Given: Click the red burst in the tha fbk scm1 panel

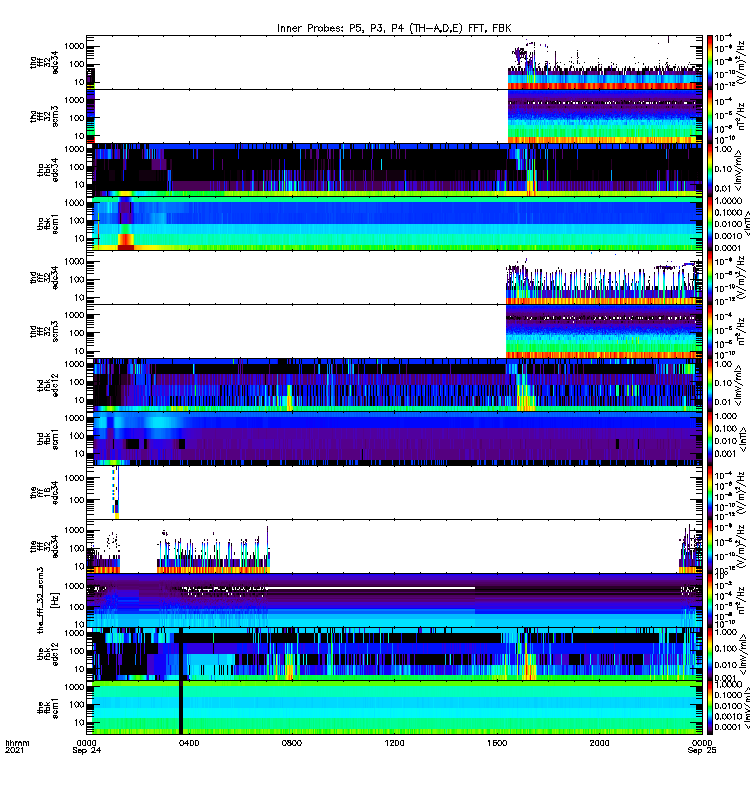Looking at the screenshot, I should click(126, 241).
